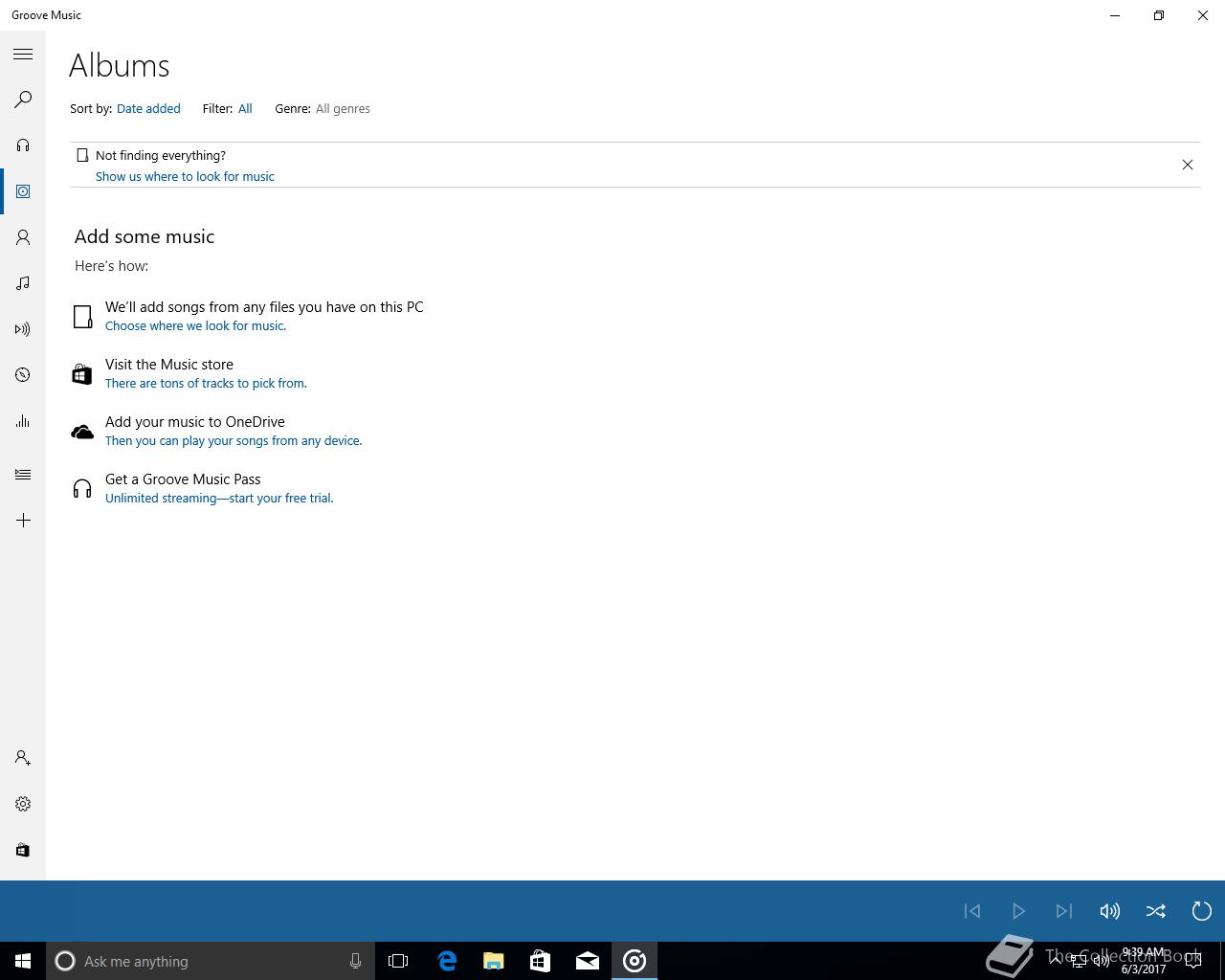Open the Songs music note icon
Viewport: 1225px width, 980px height.
coord(23,283)
